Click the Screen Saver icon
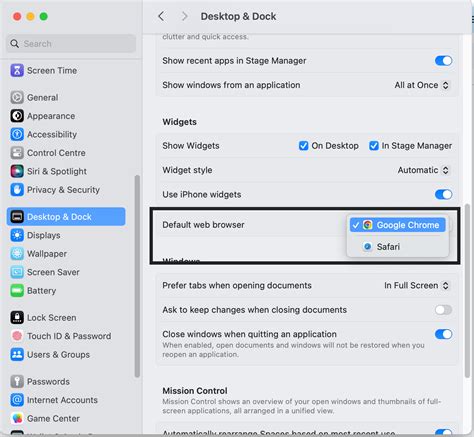This screenshot has height=437, width=474. tap(17, 272)
